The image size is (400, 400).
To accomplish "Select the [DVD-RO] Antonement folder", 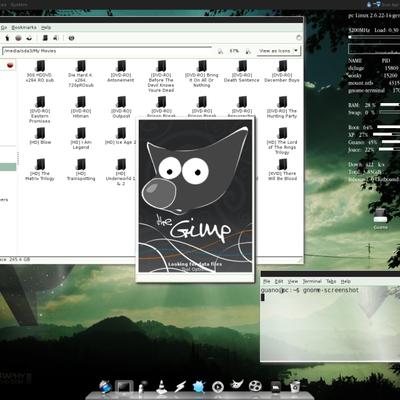I will [121, 71].
